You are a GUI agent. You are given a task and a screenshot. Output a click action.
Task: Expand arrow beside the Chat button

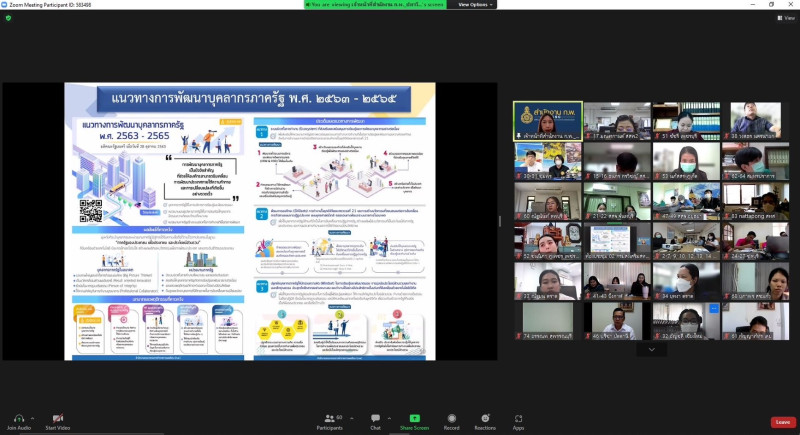coord(389,418)
